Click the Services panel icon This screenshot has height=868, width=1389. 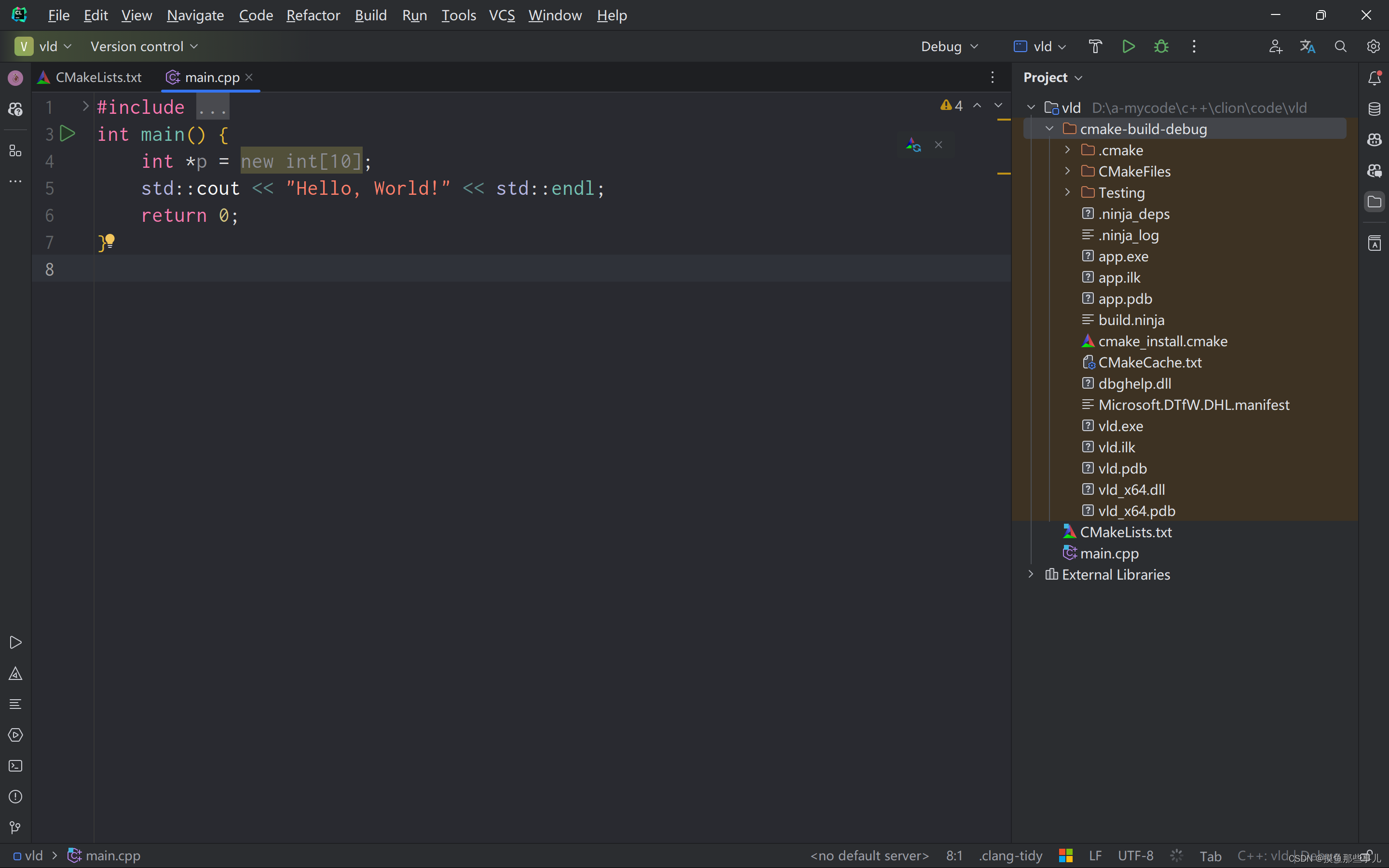pyautogui.click(x=15, y=734)
